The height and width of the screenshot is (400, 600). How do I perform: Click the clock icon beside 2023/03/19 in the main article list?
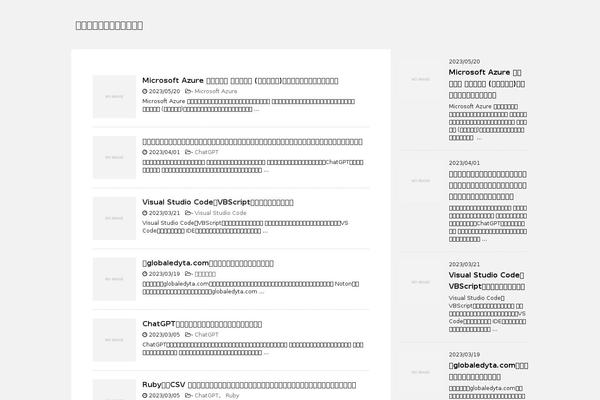145,274
